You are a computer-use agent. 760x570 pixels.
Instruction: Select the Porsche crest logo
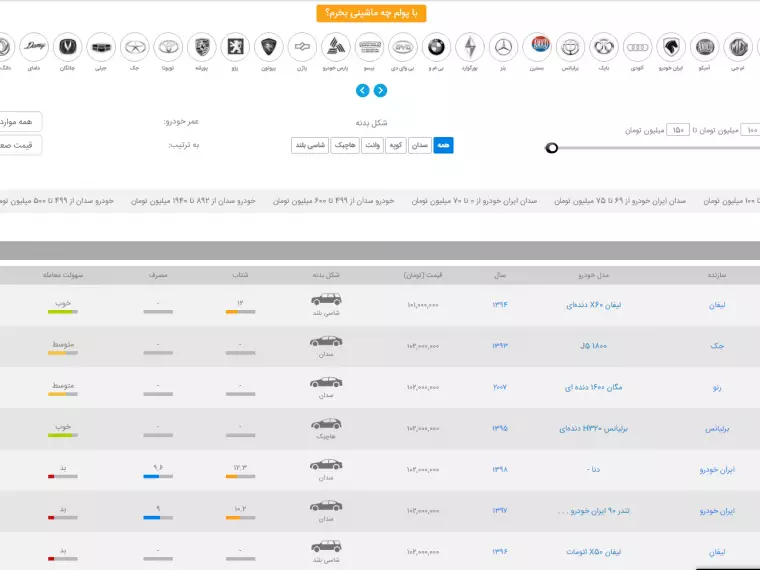click(x=202, y=47)
